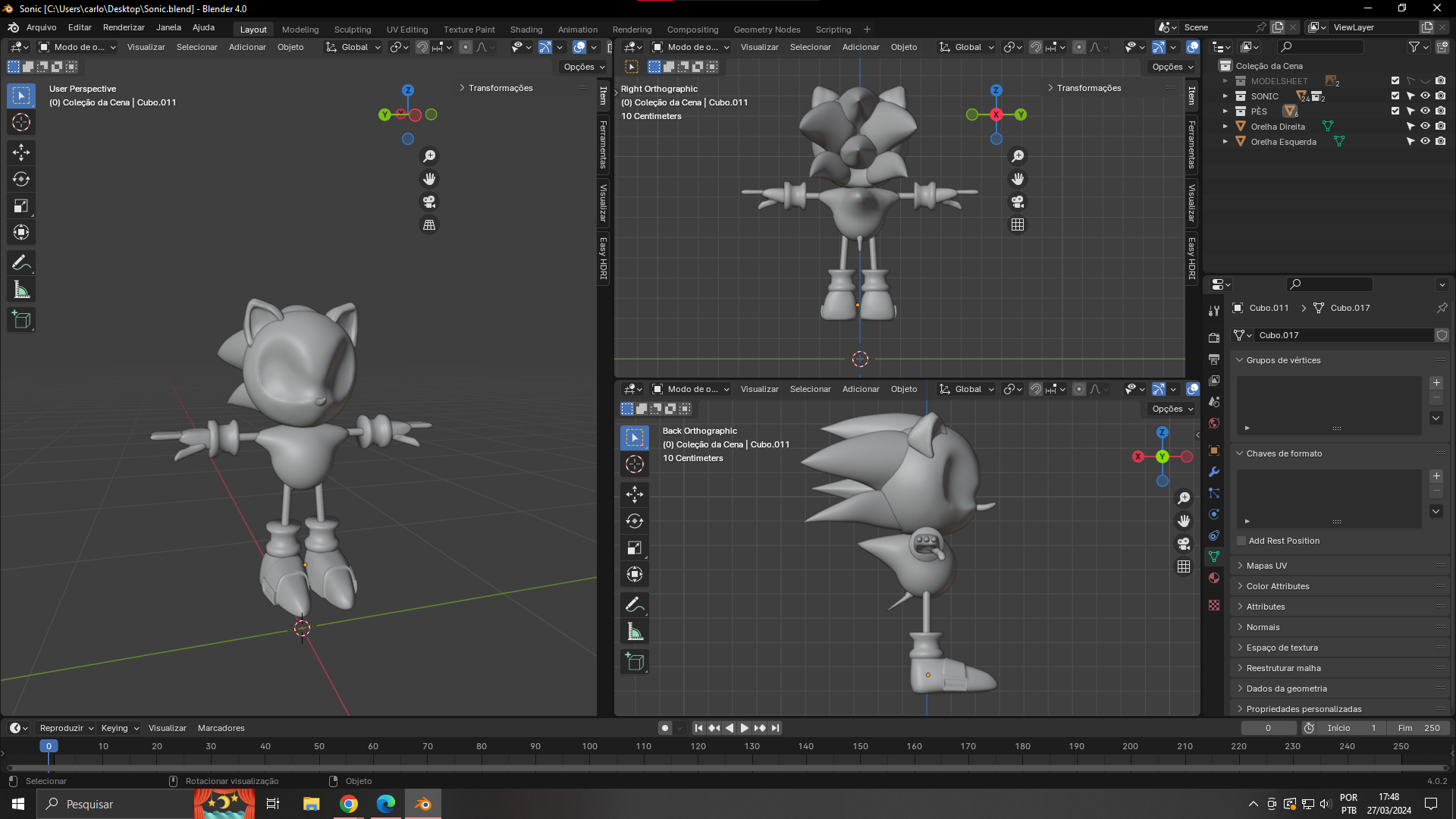The height and width of the screenshot is (819, 1456).
Task: Select the Measure tool in left viewport
Action: 21,290
